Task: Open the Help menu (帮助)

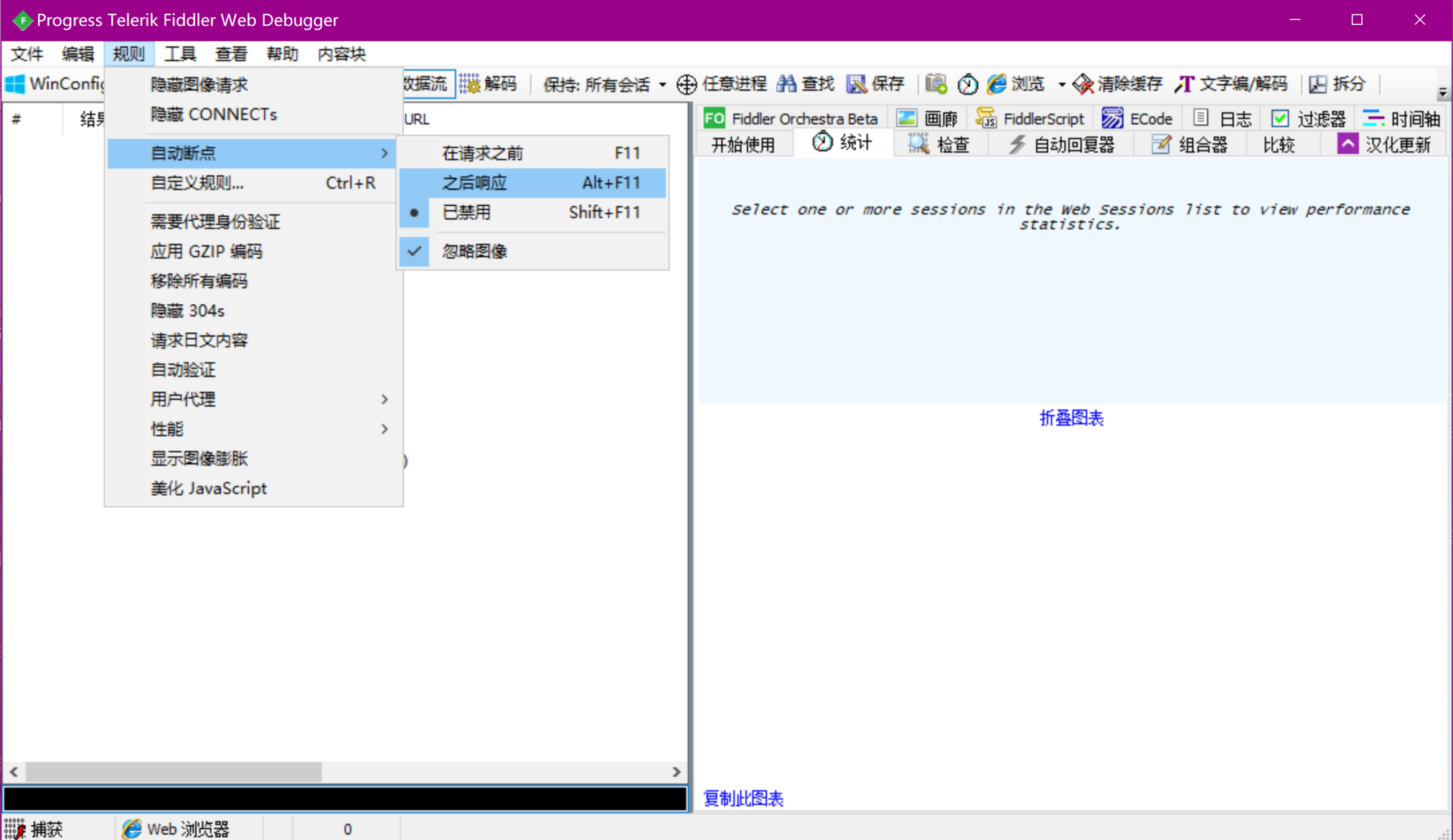Action: pyautogui.click(x=282, y=54)
